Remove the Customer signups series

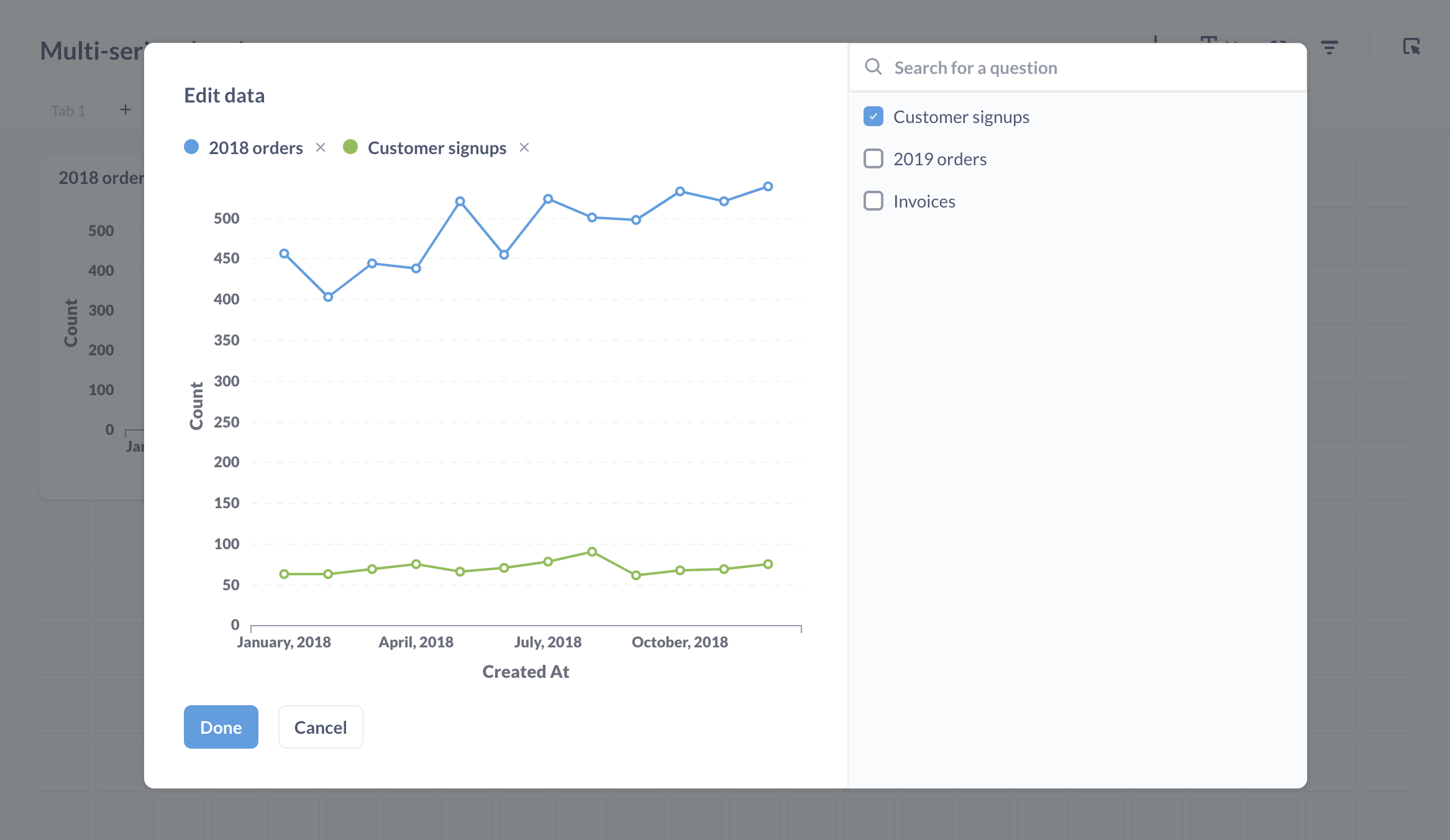tap(524, 147)
